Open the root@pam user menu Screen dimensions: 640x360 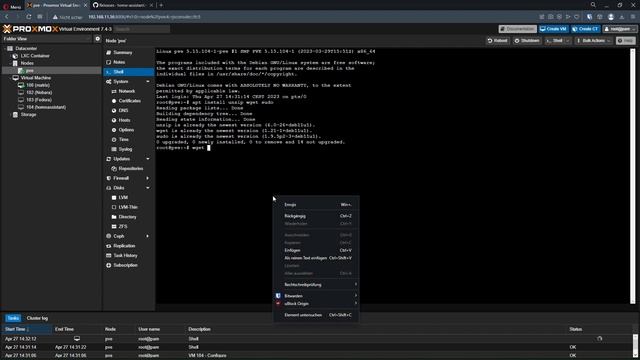[620, 29]
